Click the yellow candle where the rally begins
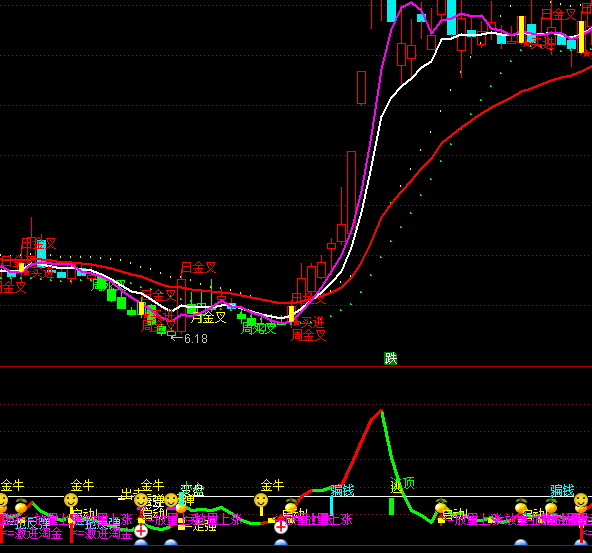 291,314
